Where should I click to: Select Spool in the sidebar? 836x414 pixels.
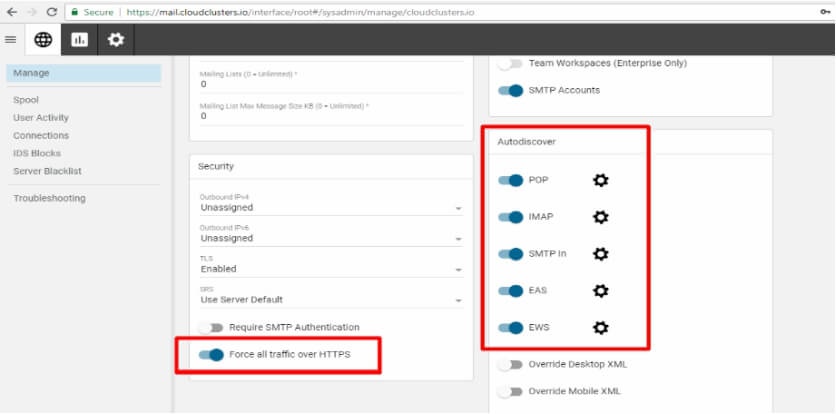point(26,100)
